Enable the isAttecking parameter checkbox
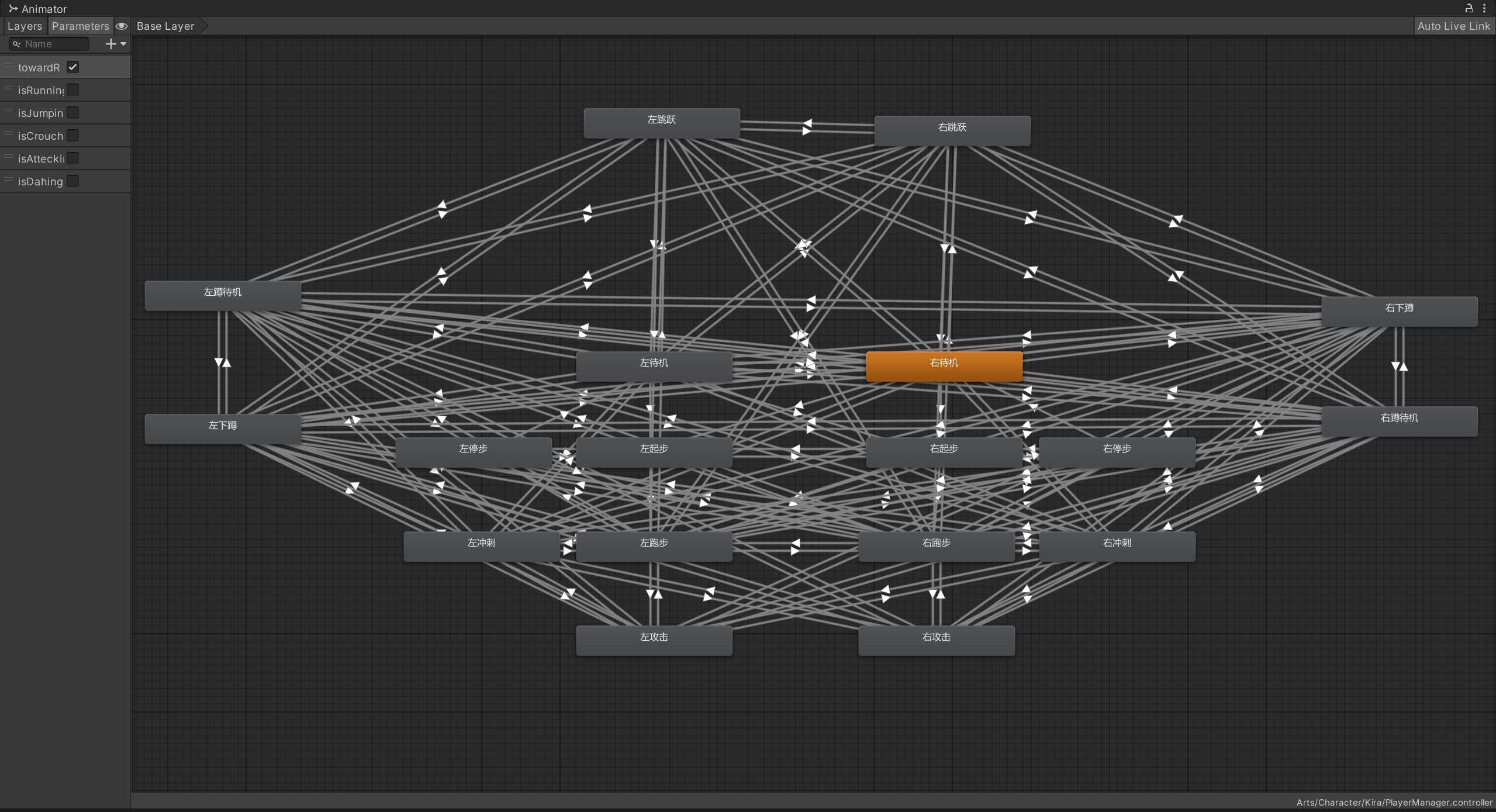This screenshot has width=1496, height=812. point(72,158)
